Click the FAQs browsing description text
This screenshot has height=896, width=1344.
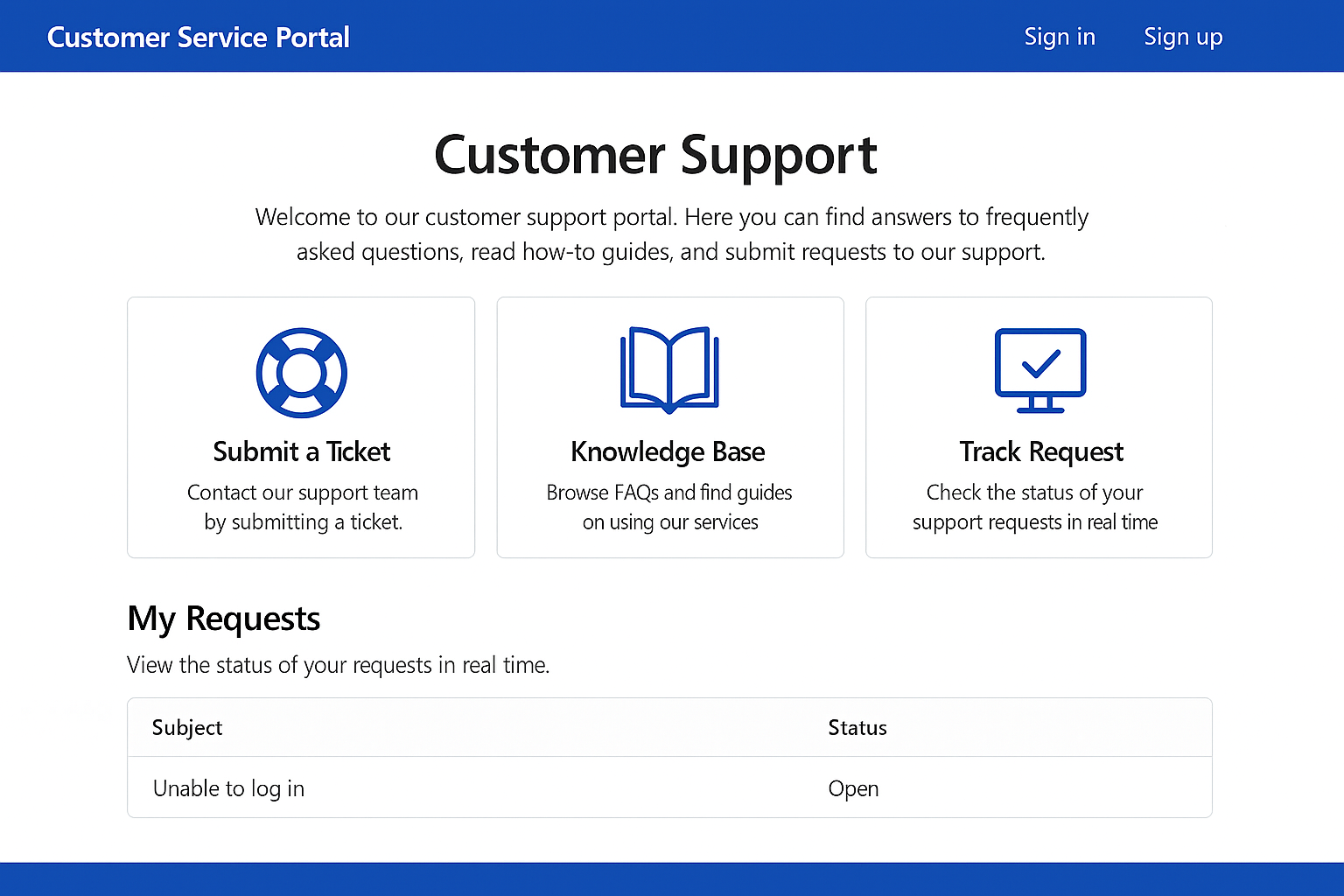[x=668, y=507]
